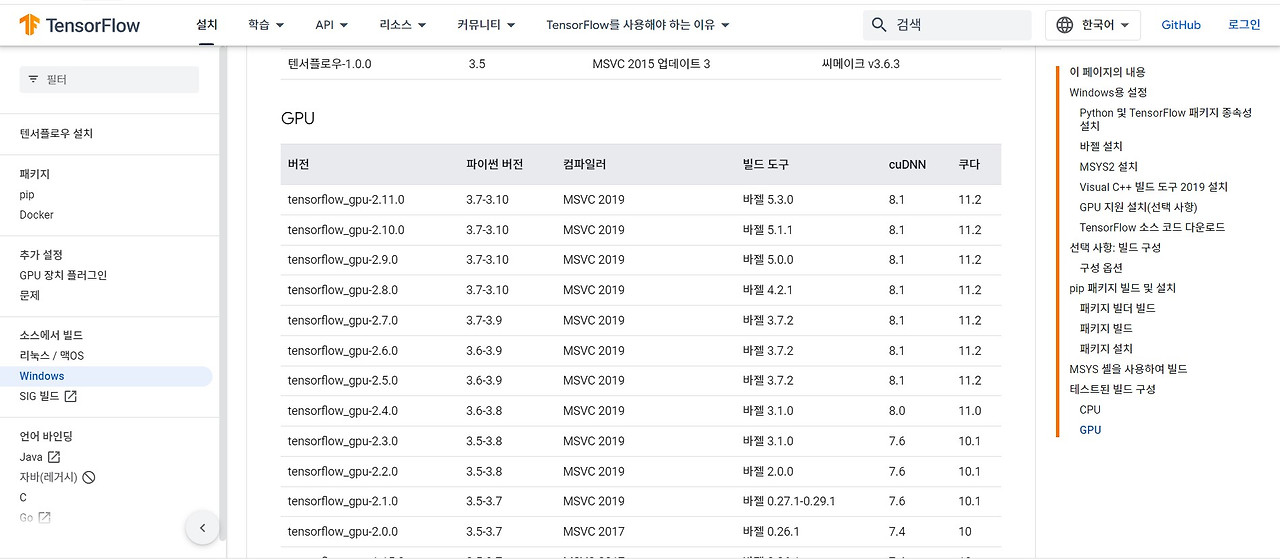Jump to MSYS 셸을 사용하여 빌드
Screen dimensions: 1280x560
1128,369
